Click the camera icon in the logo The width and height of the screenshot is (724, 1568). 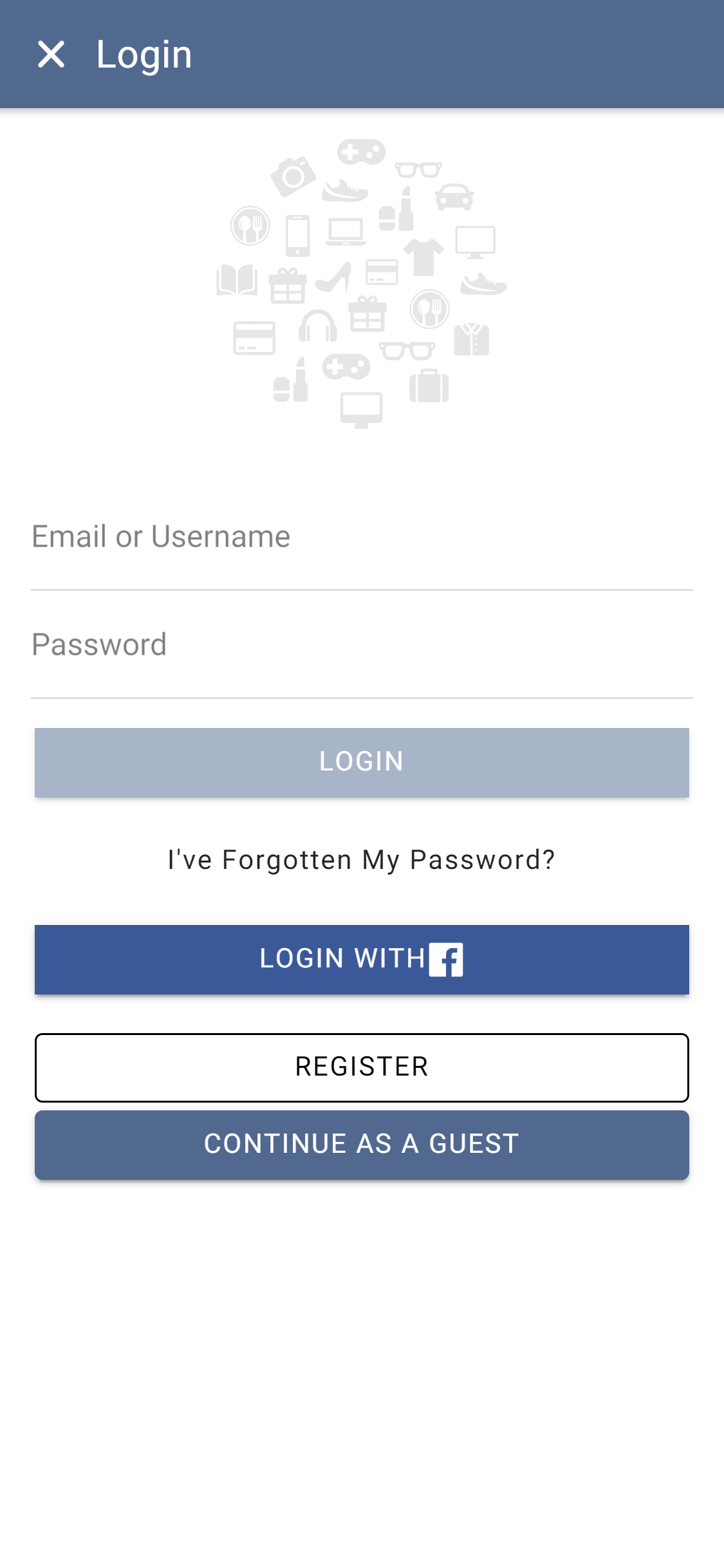pyautogui.click(x=293, y=176)
